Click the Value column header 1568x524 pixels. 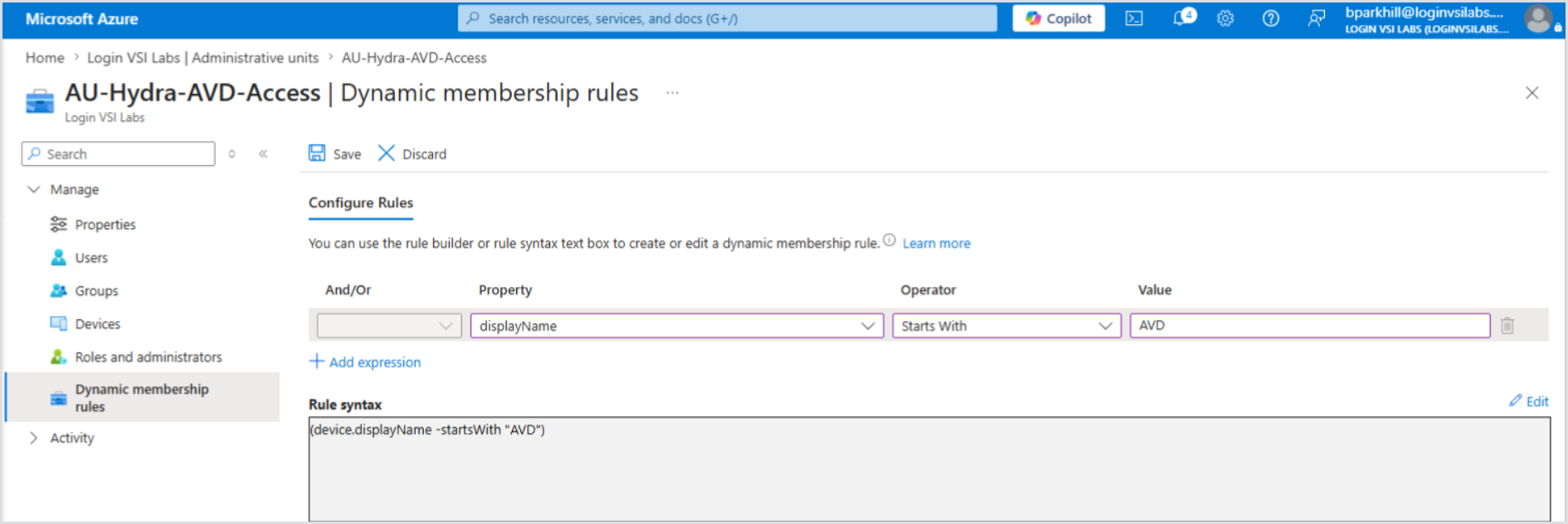[x=1155, y=290]
